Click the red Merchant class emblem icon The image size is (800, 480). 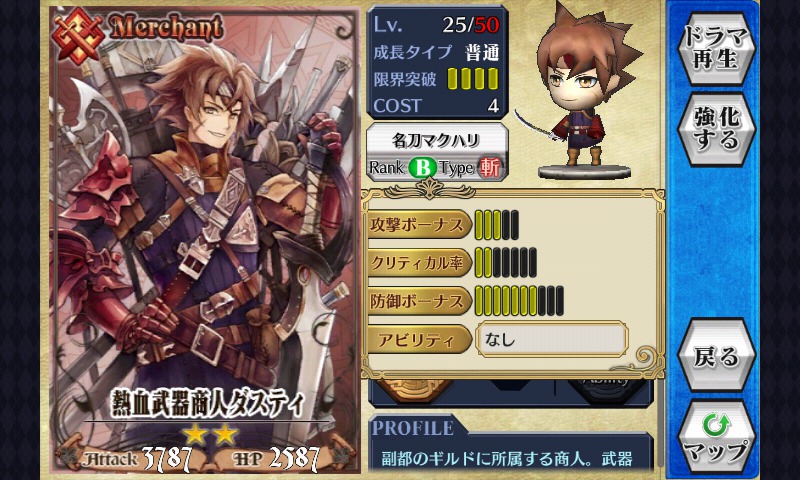point(79,36)
